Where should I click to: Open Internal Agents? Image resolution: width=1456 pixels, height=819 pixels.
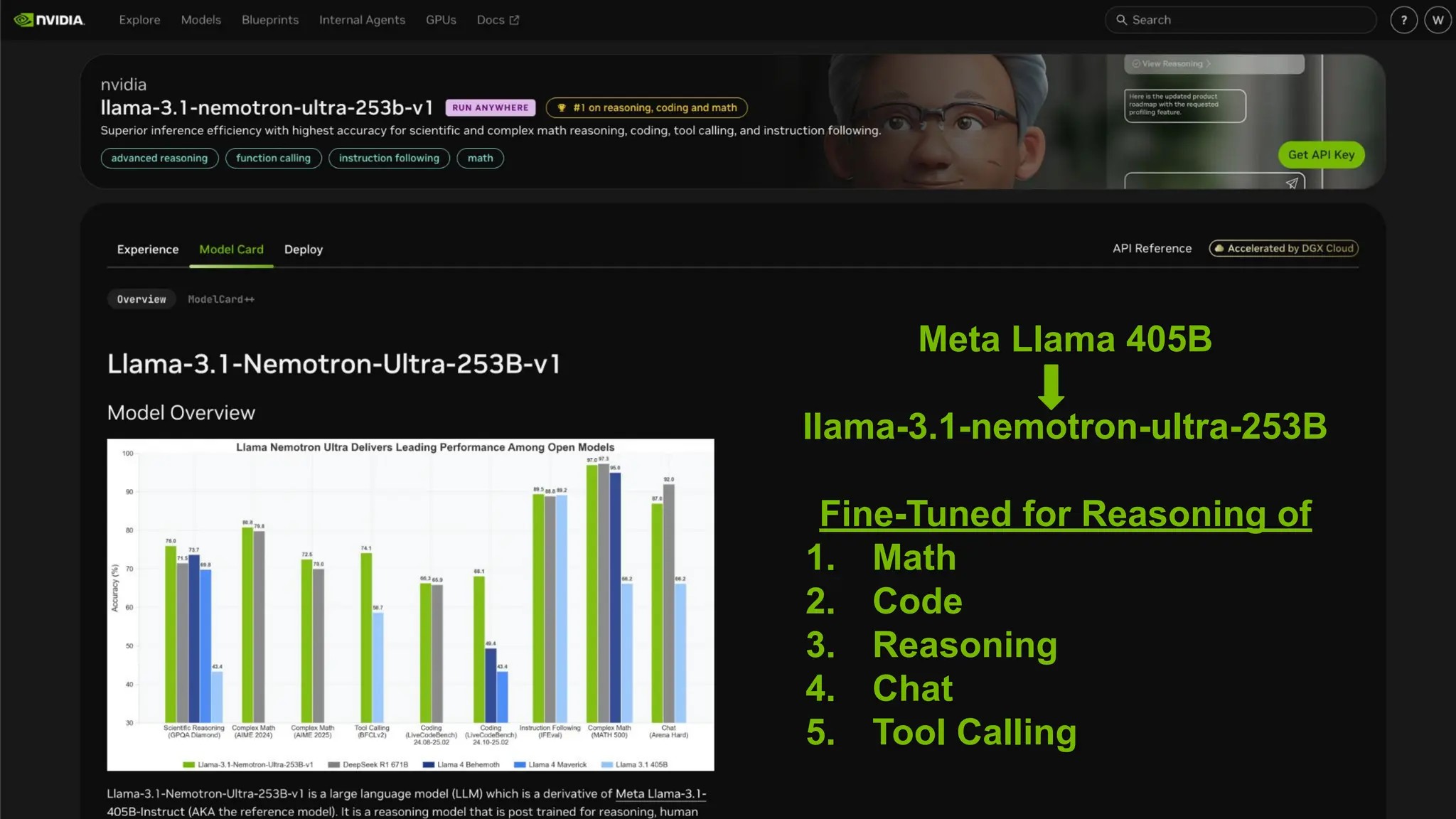coord(362,20)
